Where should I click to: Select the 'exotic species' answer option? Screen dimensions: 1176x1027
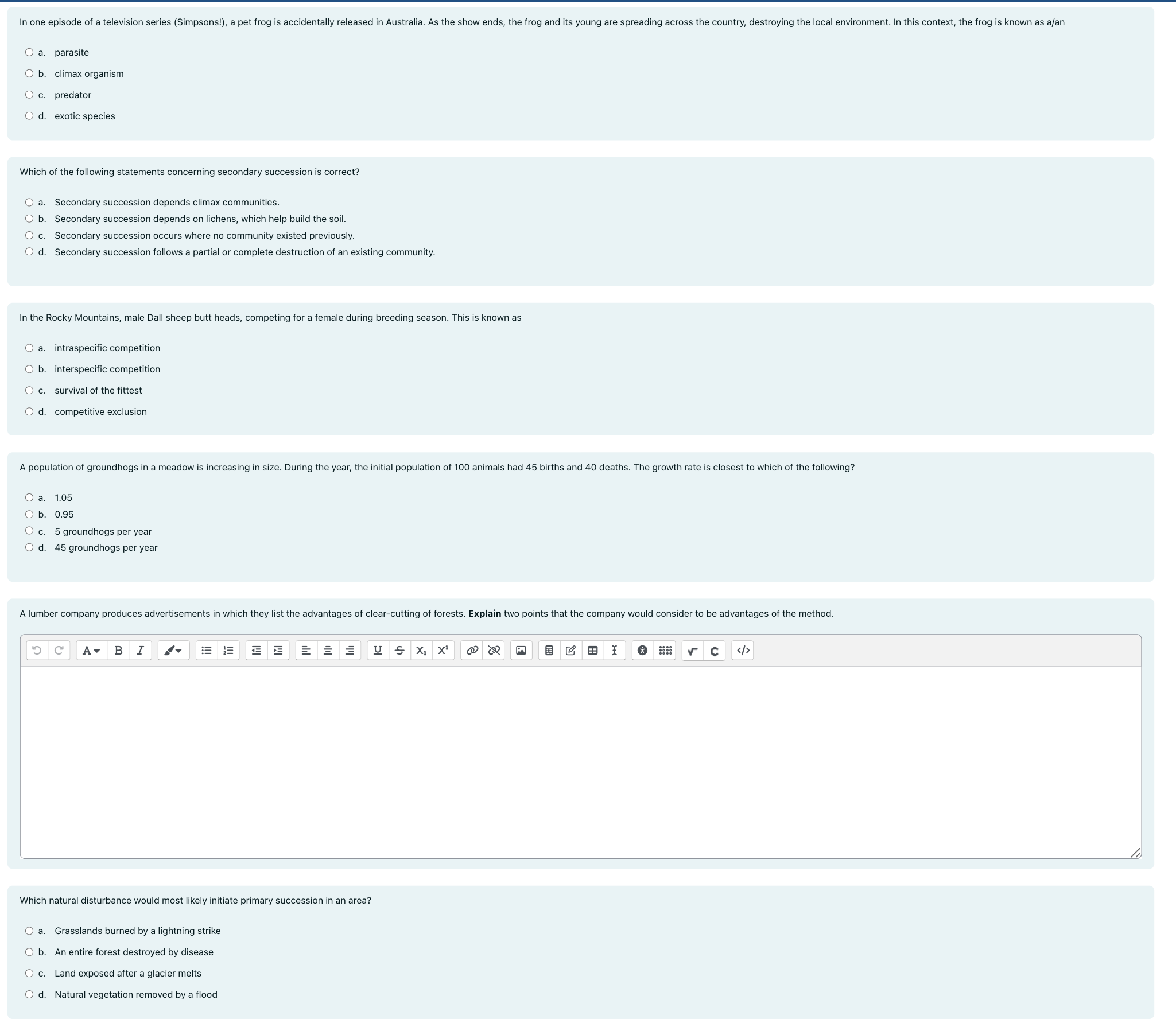[29, 116]
